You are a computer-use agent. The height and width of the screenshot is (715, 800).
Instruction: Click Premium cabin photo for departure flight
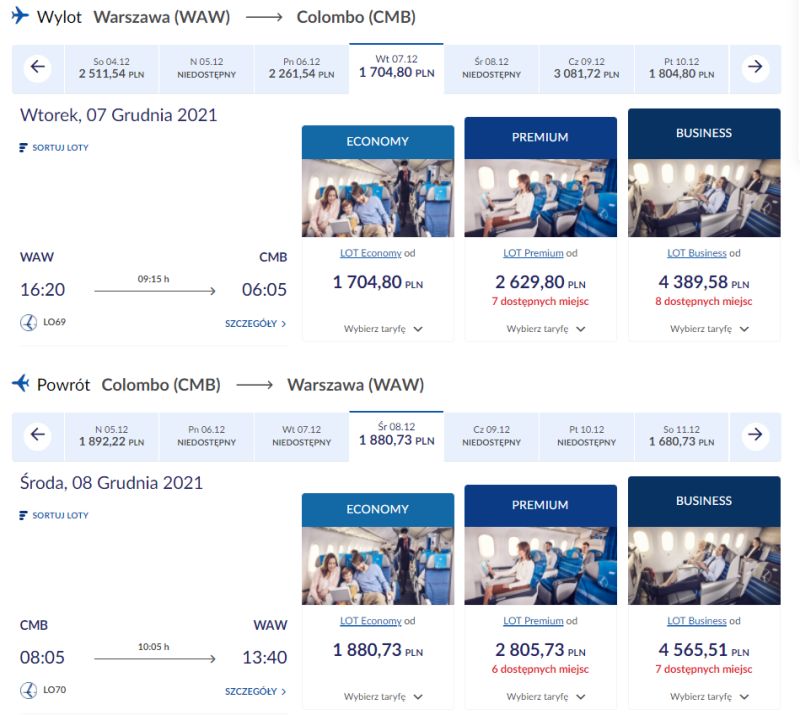pos(541,198)
